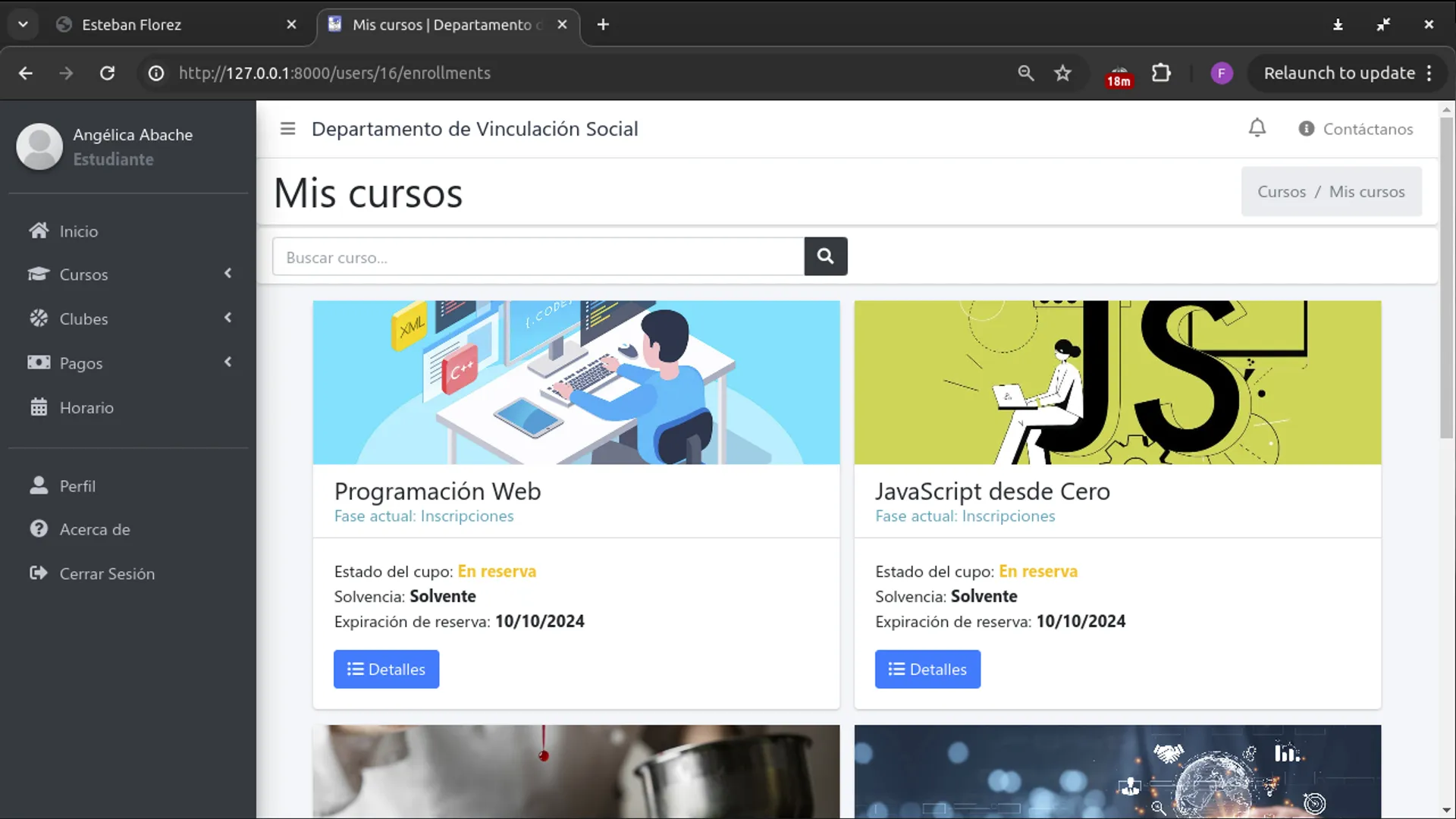Click Relaunch to update button
The height and width of the screenshot is (819, 1456).
[1338, 73]
